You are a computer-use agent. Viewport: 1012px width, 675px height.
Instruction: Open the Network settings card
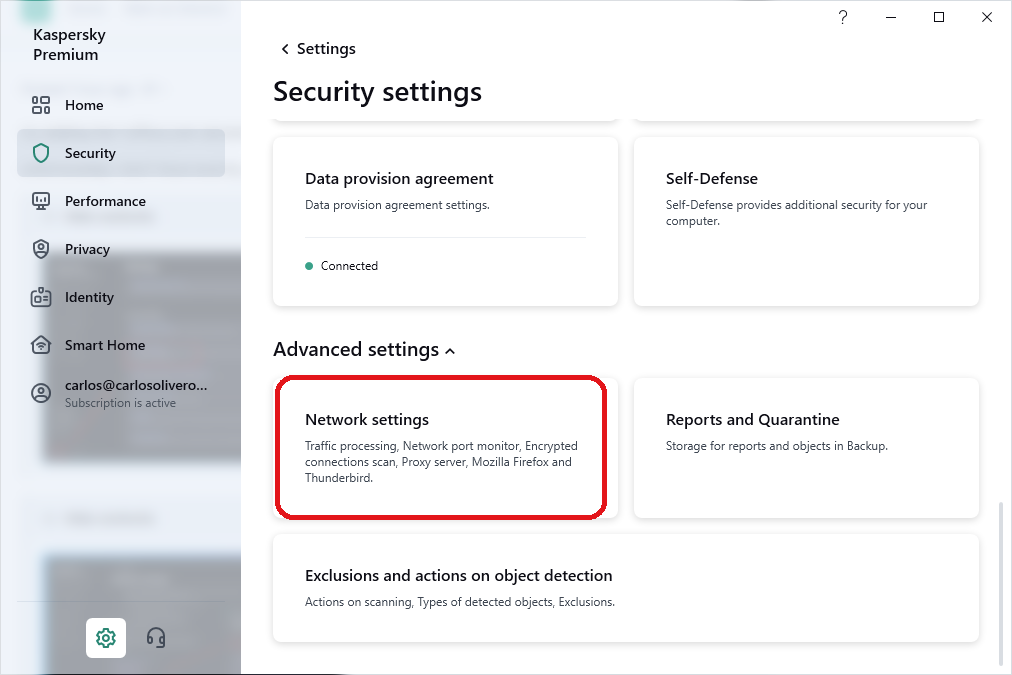click(440, 447)
